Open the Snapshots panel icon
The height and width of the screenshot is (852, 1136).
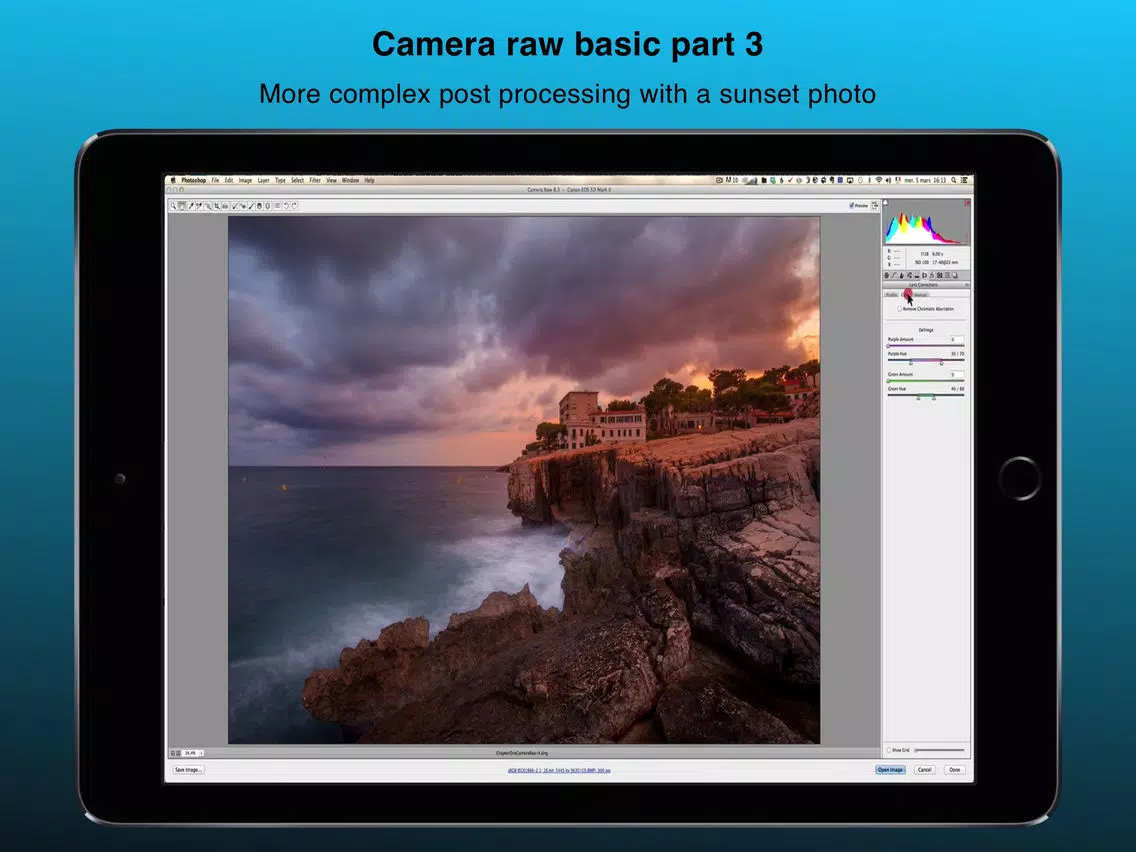click(955, 275)
